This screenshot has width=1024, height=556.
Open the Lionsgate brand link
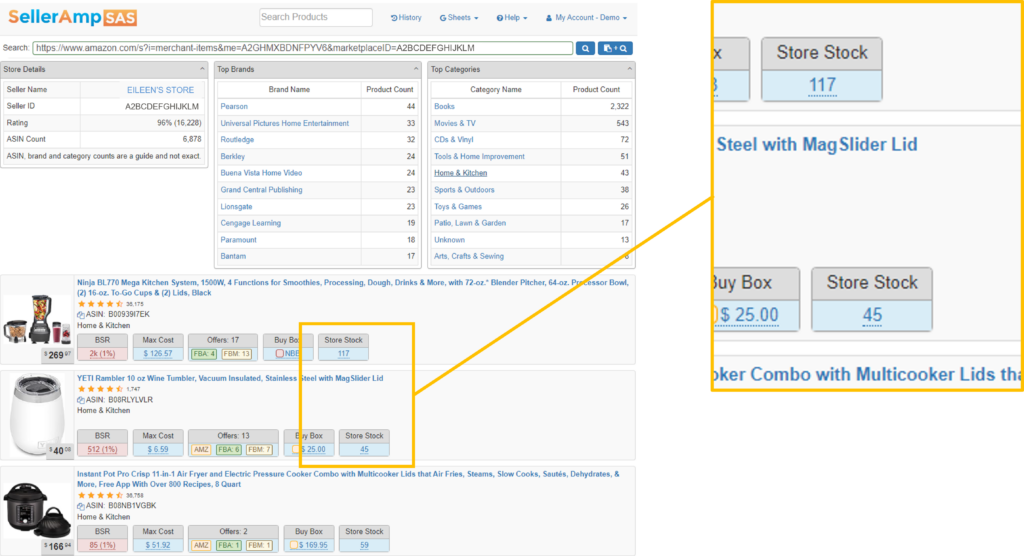click(236, 206)
